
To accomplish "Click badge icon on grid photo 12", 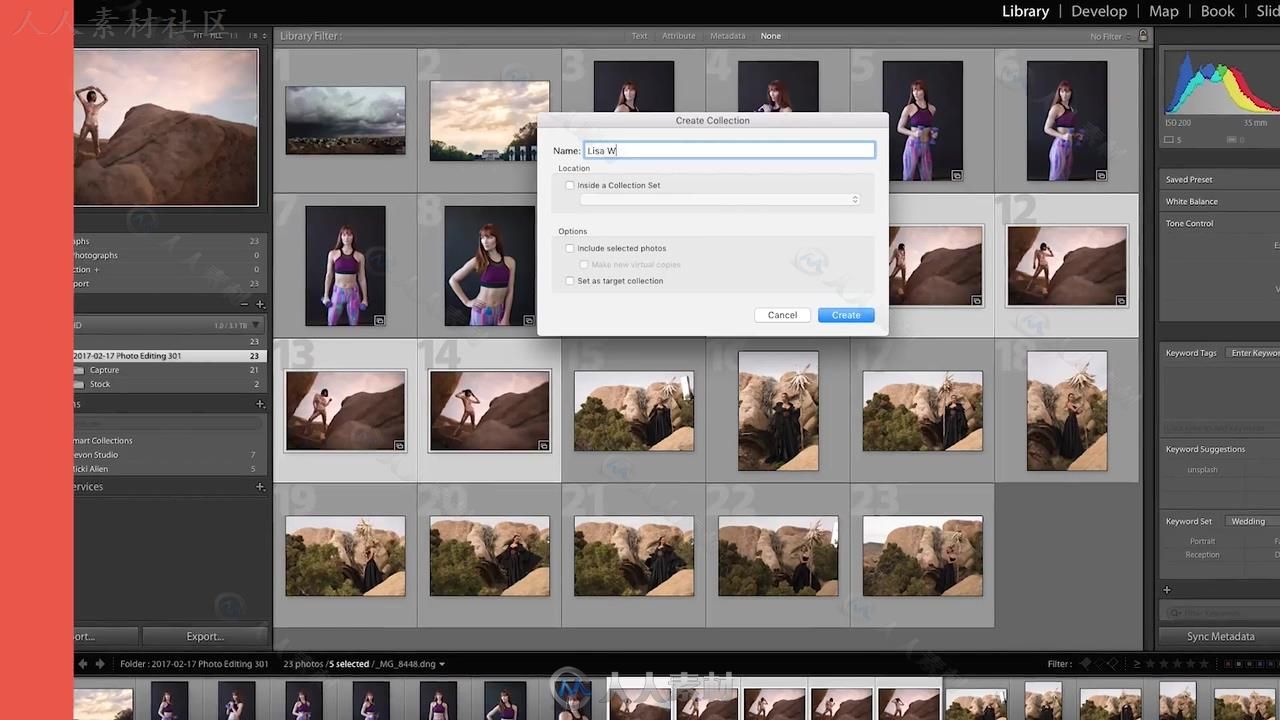I will [1121, 300].
